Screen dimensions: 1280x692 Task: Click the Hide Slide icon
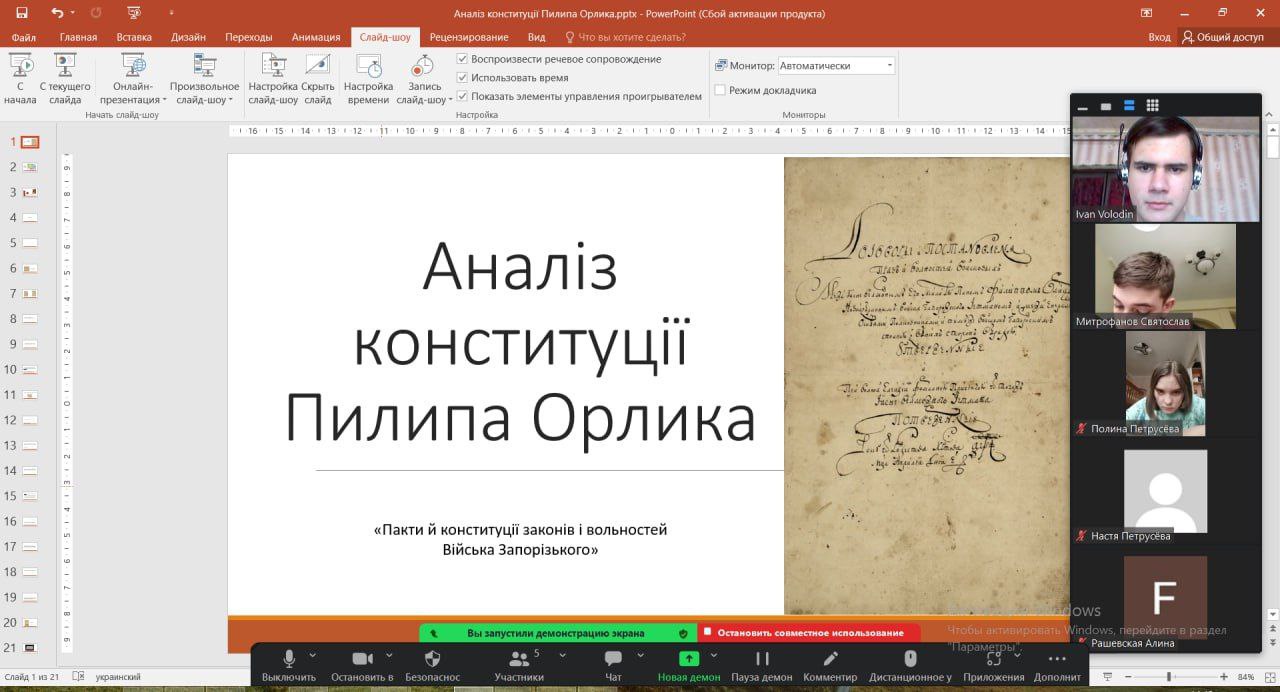pos(318,68)
